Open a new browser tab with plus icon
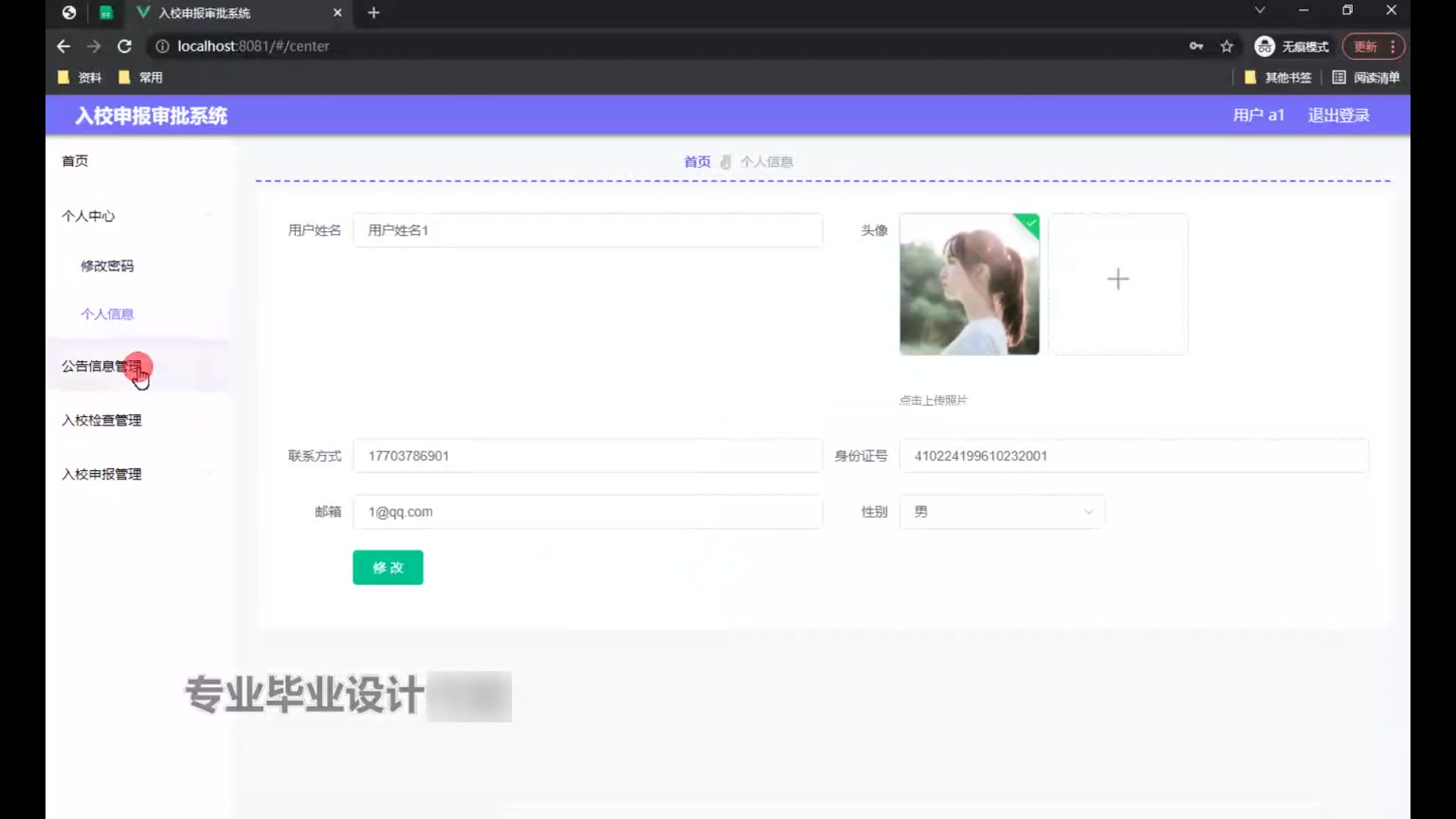The width and height of the screenshot is (1456, 819). tap(373, 13)
